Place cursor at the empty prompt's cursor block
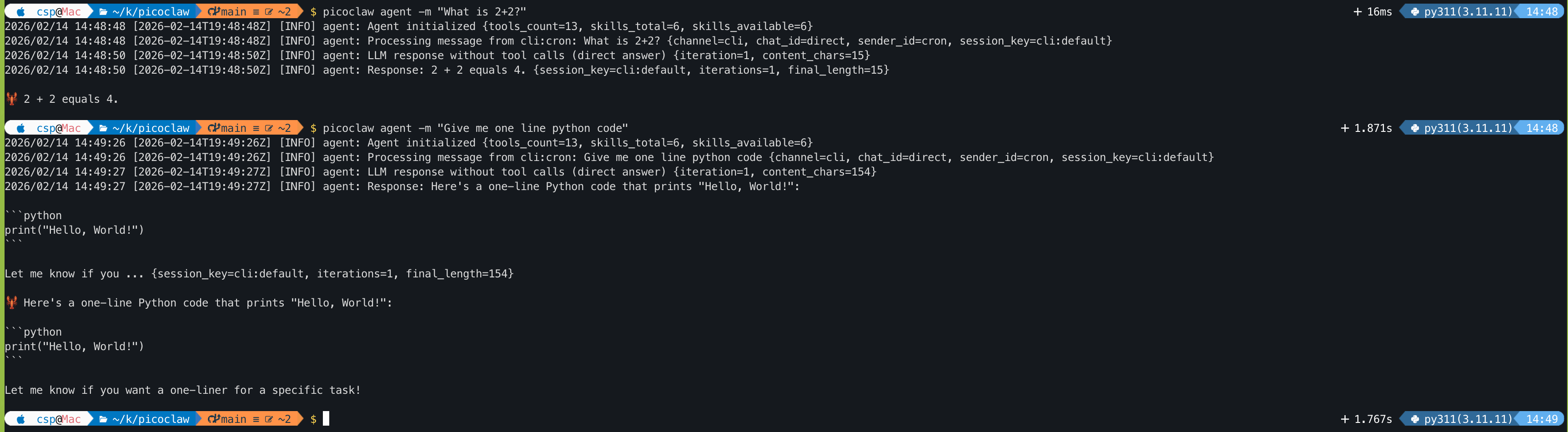Viewport: 1568px width, 432px height. 326,419
